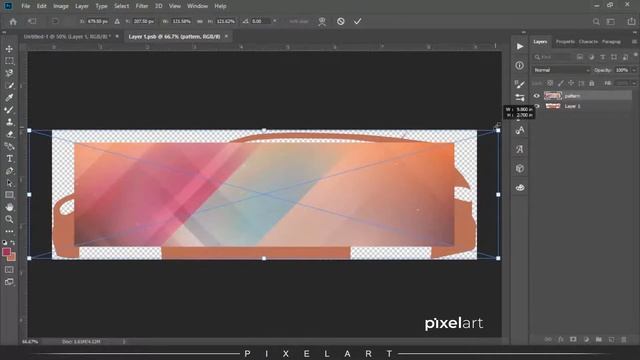640x360 pixels.
Task: Click the foreground color swatch
Action: pyautogui.click(x=6, y=252)
